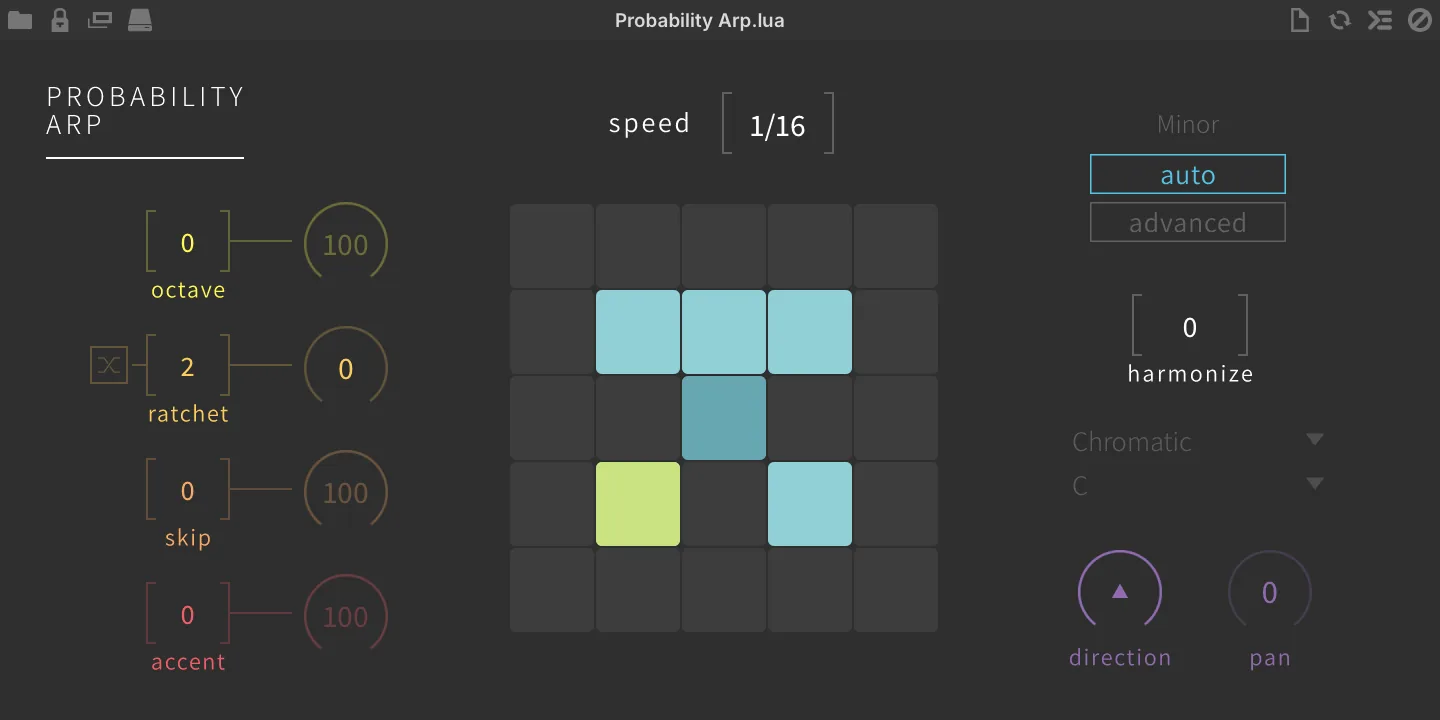
Task: Click the harmonize value box
Action: 1190,326
